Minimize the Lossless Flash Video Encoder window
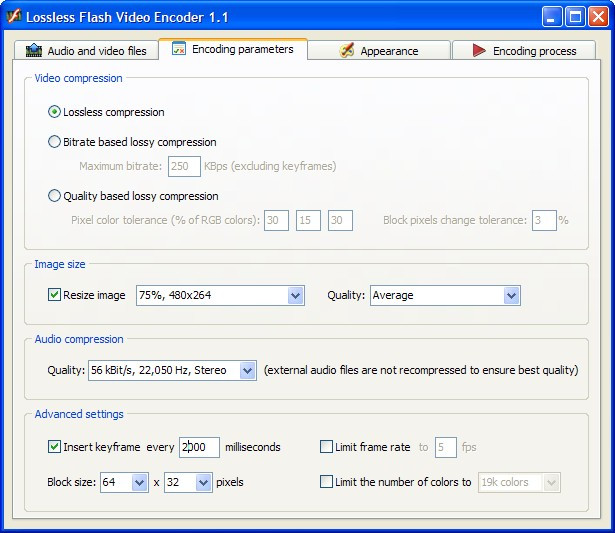 552,17
